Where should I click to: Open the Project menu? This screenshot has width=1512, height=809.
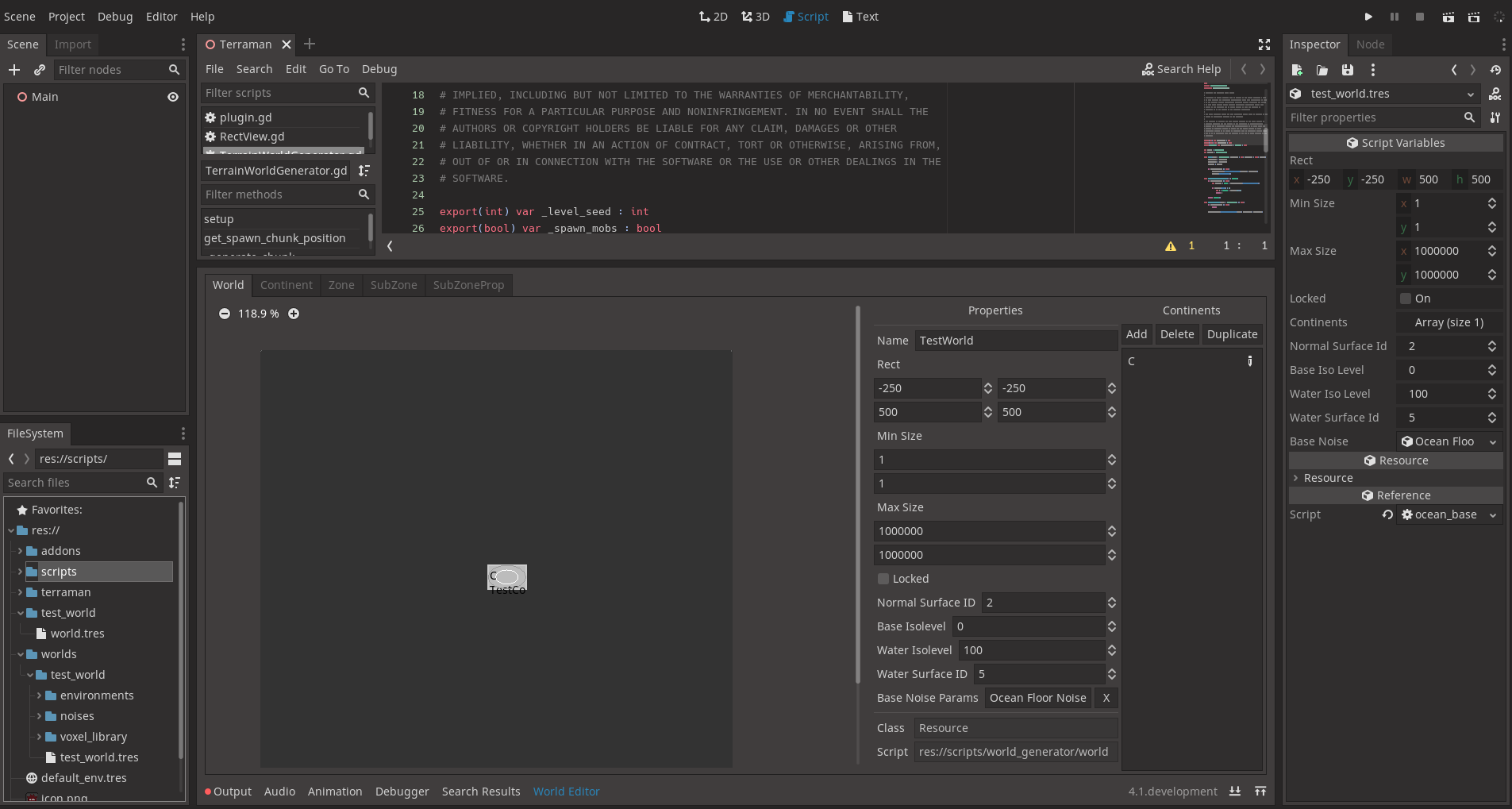point(66,17)
